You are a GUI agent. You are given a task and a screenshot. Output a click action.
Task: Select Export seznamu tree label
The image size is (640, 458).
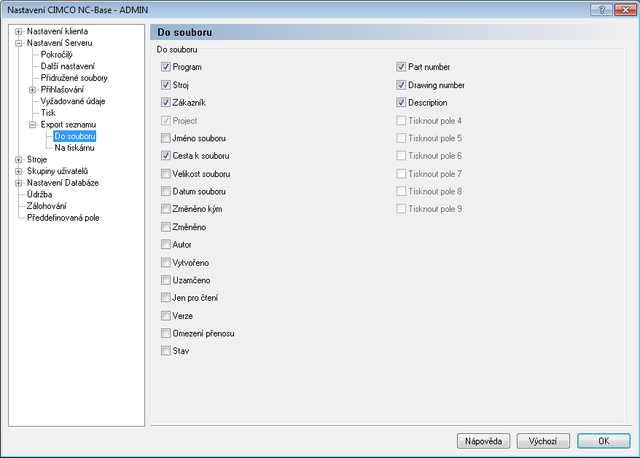[x=68, y=125]
